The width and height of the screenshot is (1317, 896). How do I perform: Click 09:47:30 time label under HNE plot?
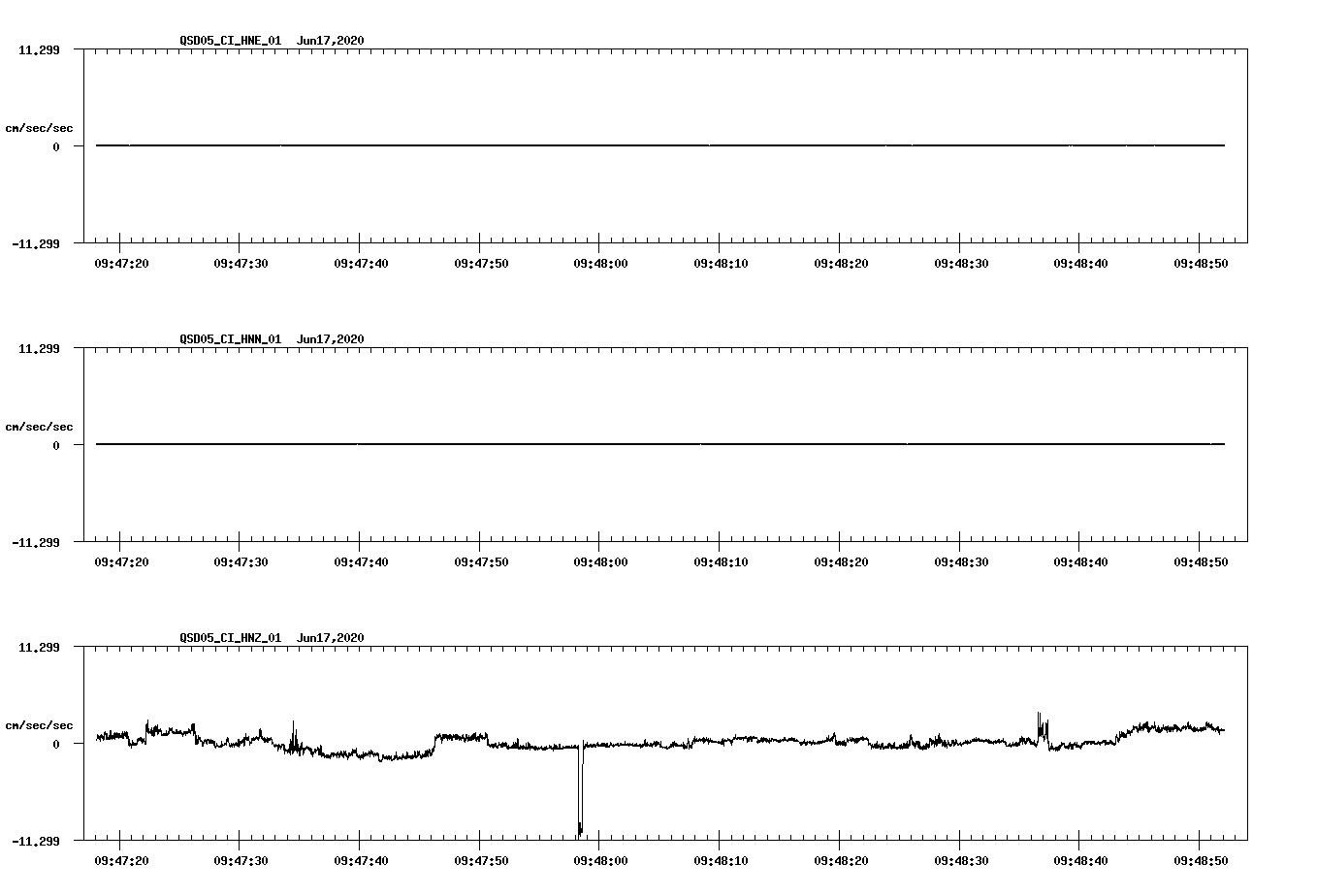coord(241,264)
